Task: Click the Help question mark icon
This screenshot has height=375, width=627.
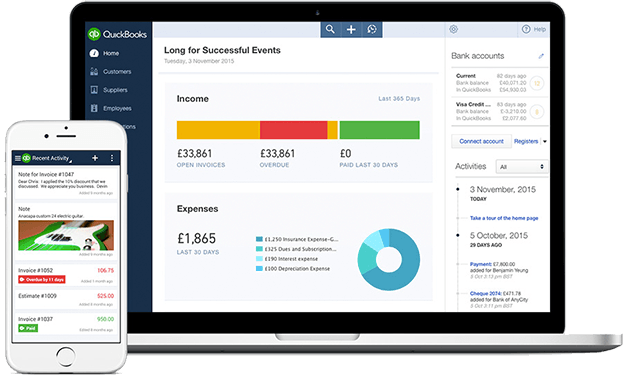Action: (526, 29)
